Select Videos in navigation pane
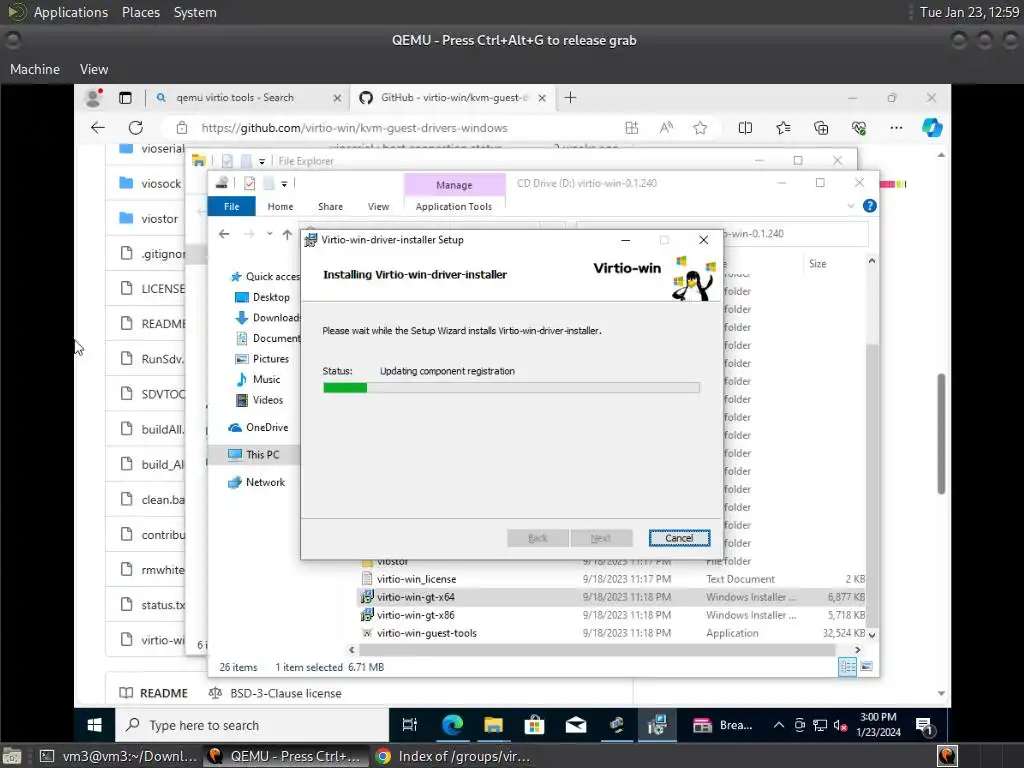The height and width of the screenshot is (768, 1024). pyautogui.click(x=260, y=400)
